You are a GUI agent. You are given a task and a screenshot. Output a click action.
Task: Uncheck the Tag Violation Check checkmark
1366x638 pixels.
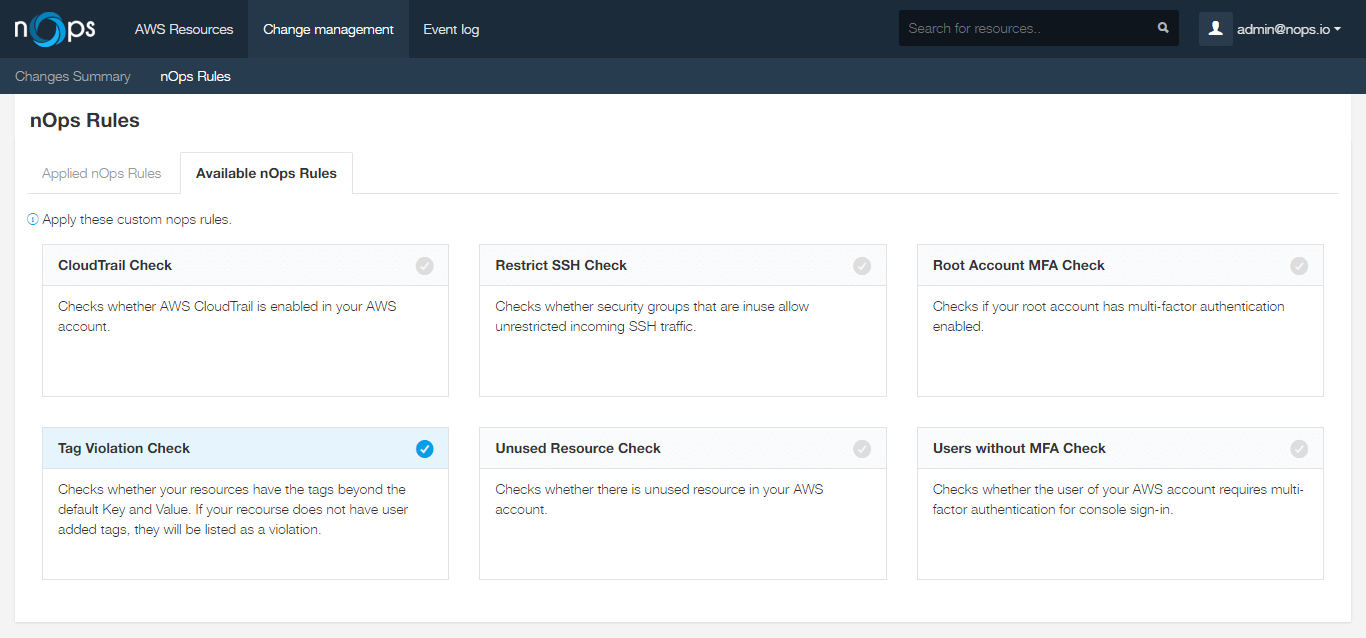[425, 449]
